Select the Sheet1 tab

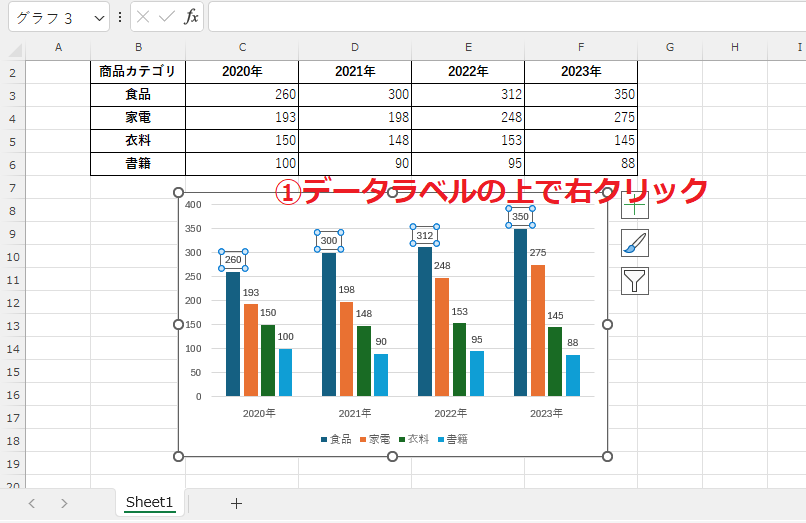tap(150, 502)
